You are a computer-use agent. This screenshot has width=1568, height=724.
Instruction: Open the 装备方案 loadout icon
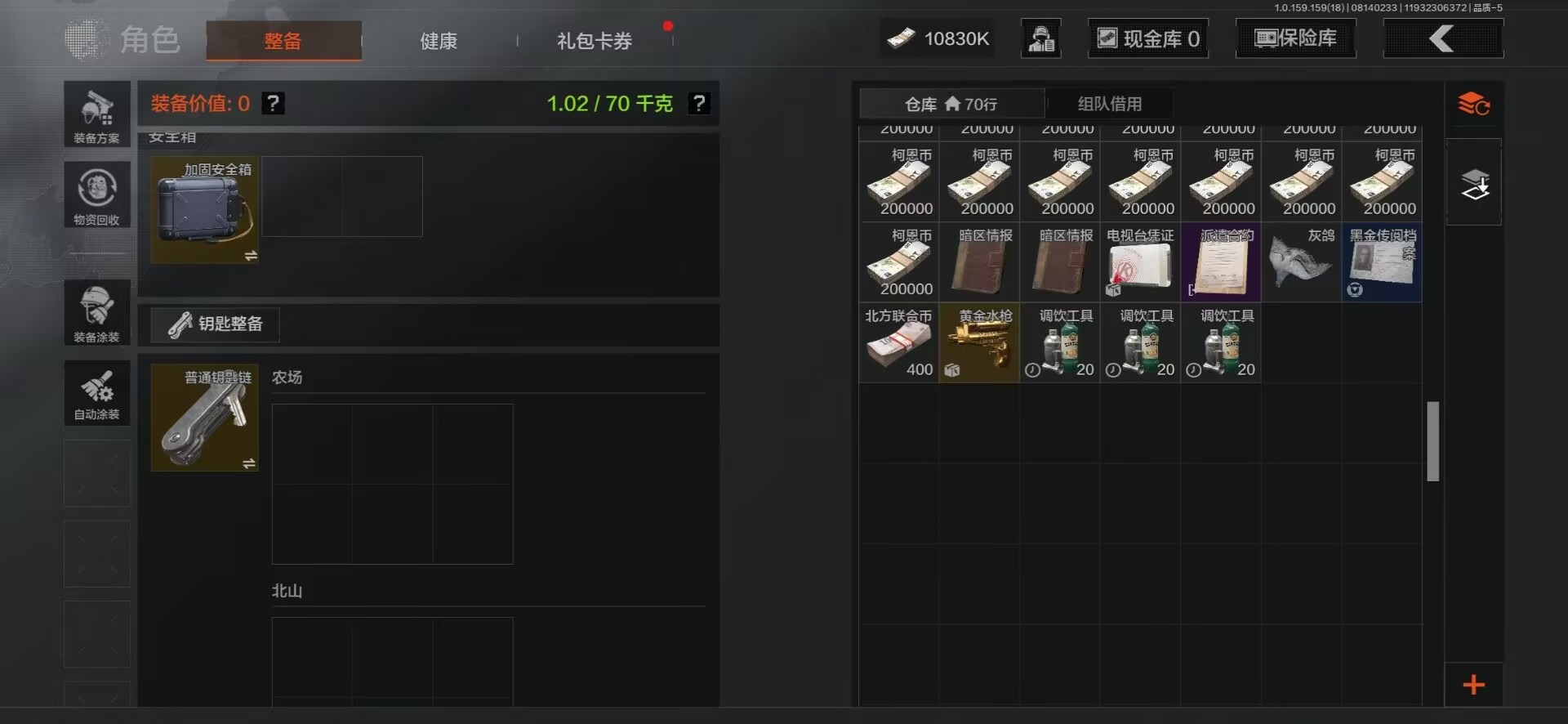pyautogui.click(x=97, y=114)
